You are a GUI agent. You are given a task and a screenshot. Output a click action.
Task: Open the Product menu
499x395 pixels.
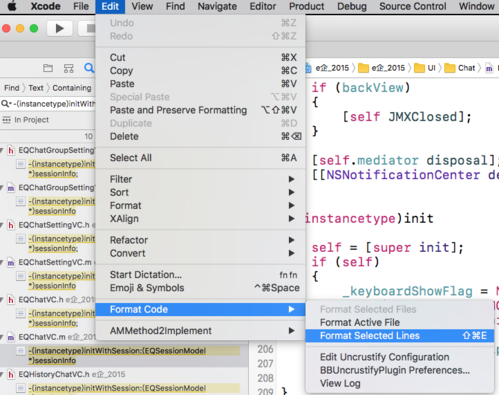pos(306,6)
